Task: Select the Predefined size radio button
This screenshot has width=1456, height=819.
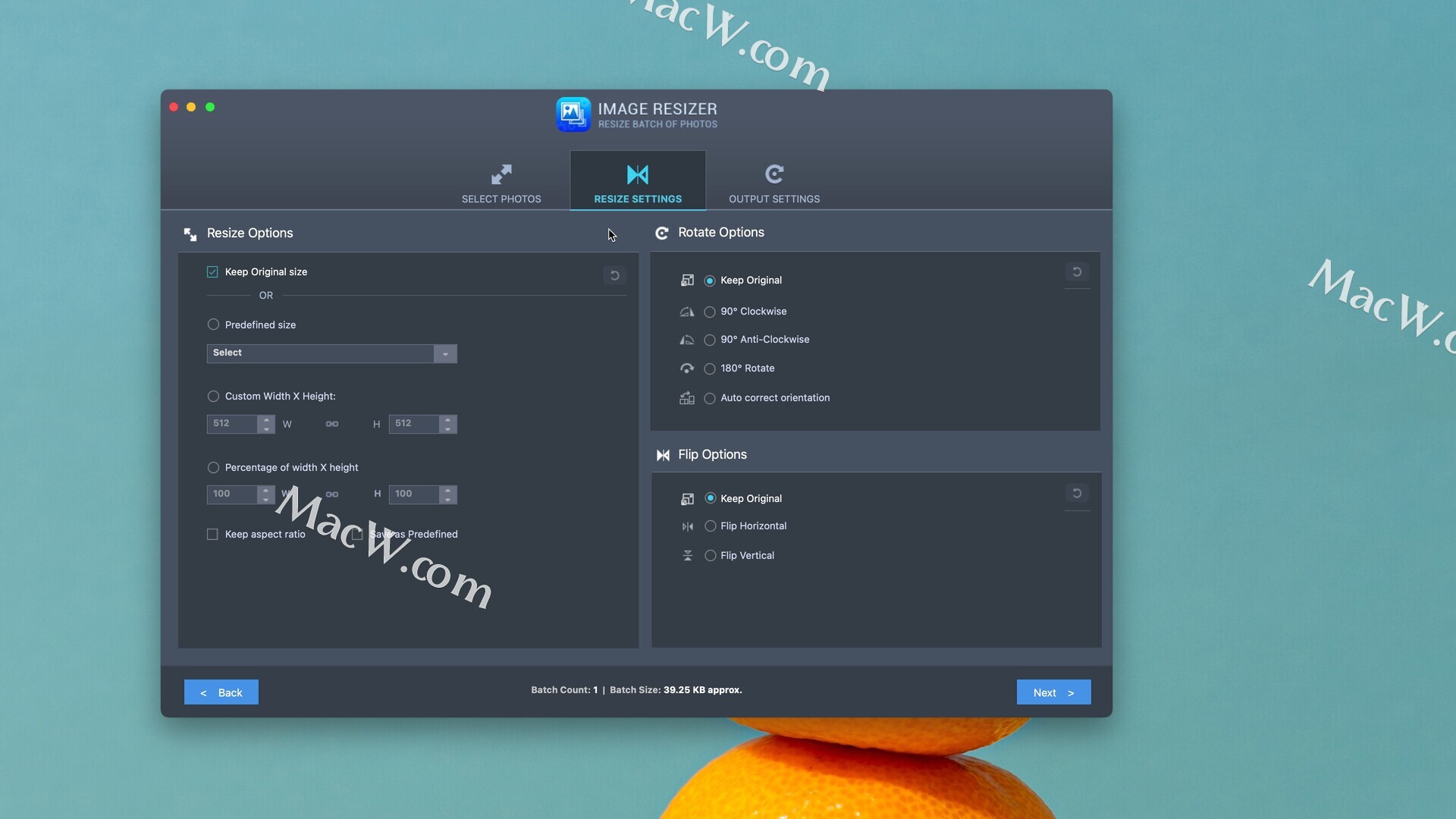Action: (x=213, y=325)
